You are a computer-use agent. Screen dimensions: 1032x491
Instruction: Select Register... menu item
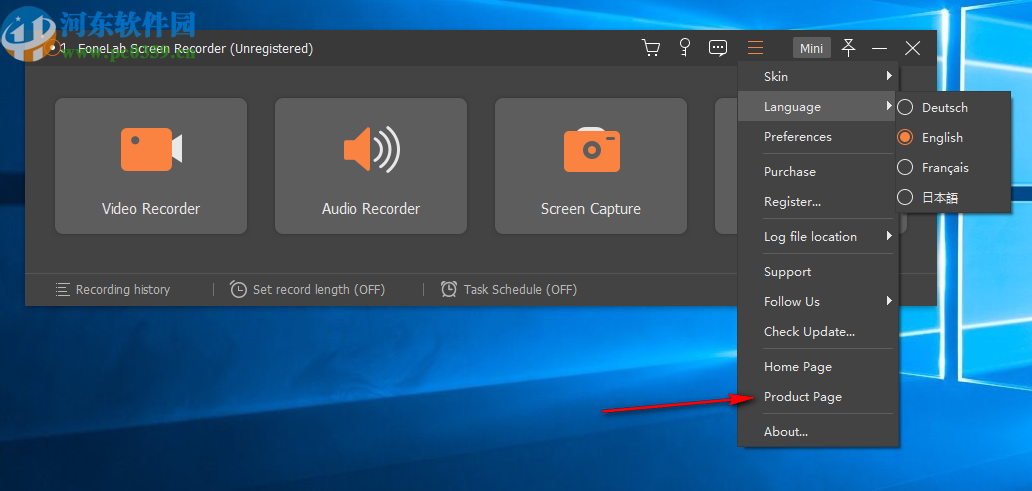pos(816,202)
